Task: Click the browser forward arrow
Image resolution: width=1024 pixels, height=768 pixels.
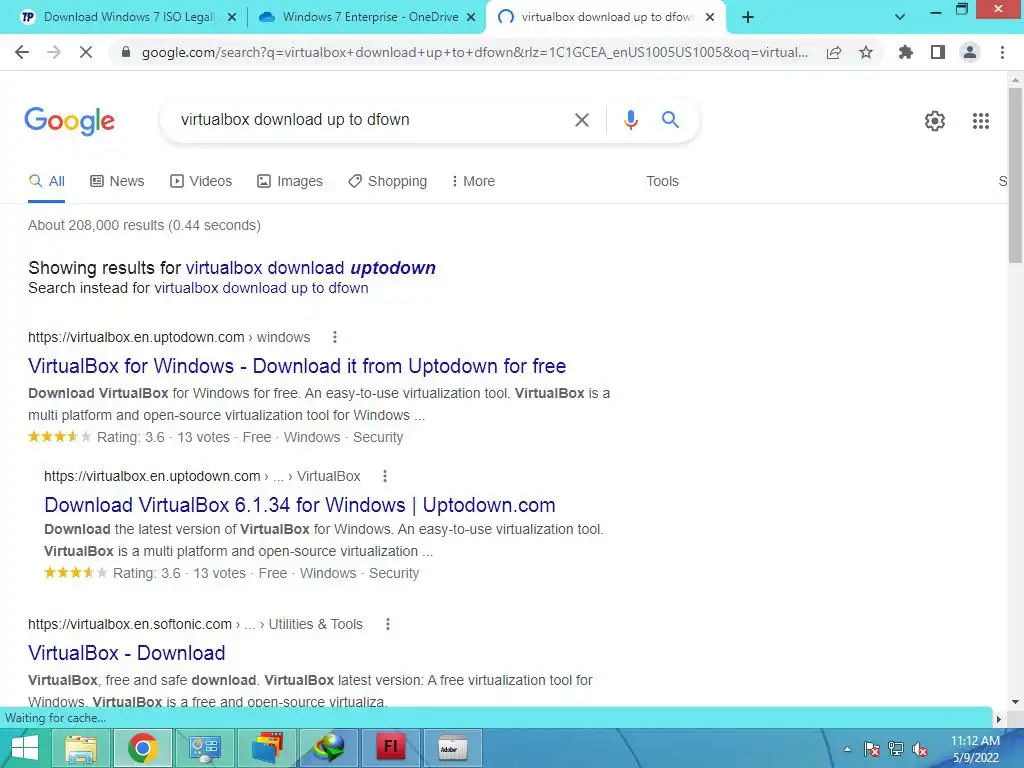Action: [54, 52]
